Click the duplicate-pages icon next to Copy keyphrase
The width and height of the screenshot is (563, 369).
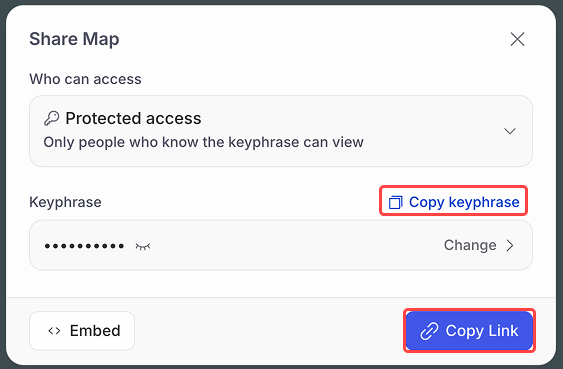pos(396,202)
